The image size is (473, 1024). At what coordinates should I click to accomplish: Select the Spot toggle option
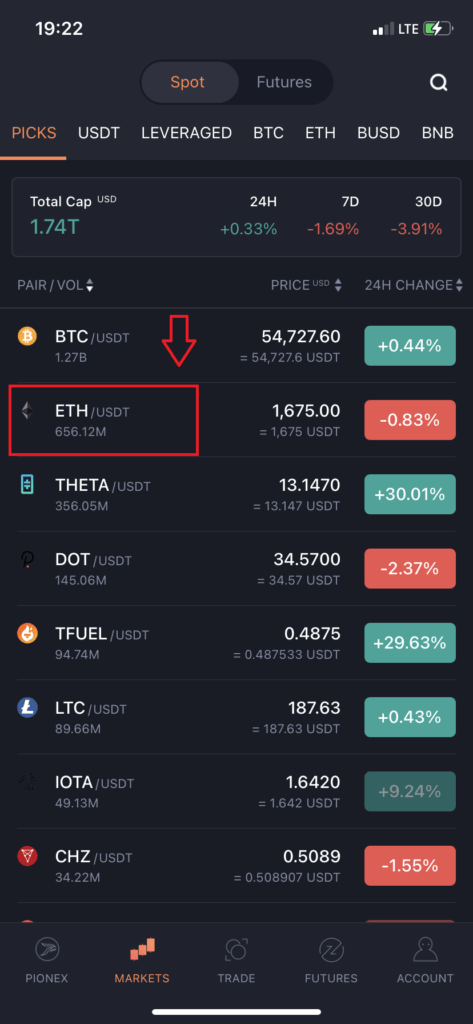point(188,82)
